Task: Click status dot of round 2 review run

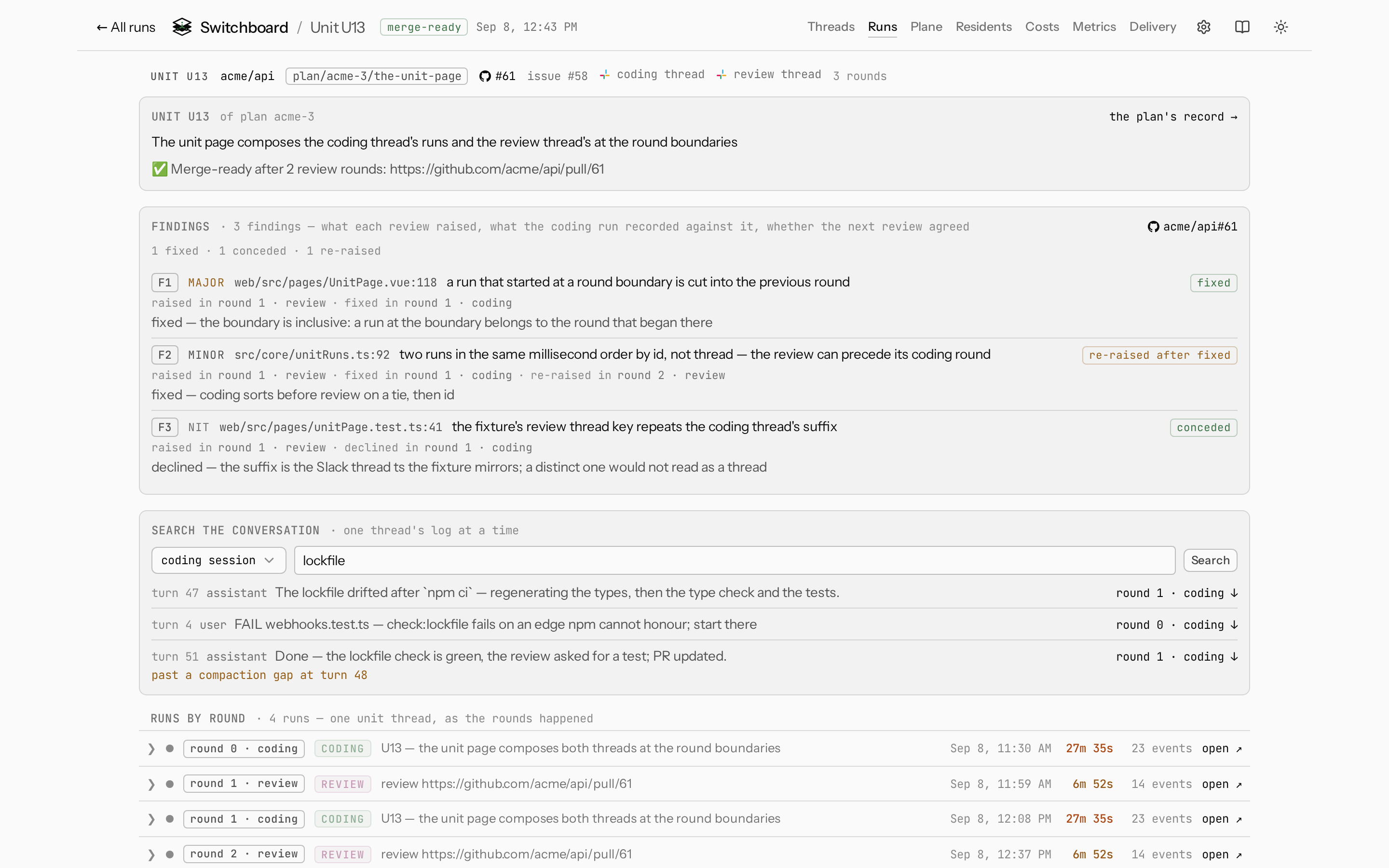Action: tap(169, 854)
